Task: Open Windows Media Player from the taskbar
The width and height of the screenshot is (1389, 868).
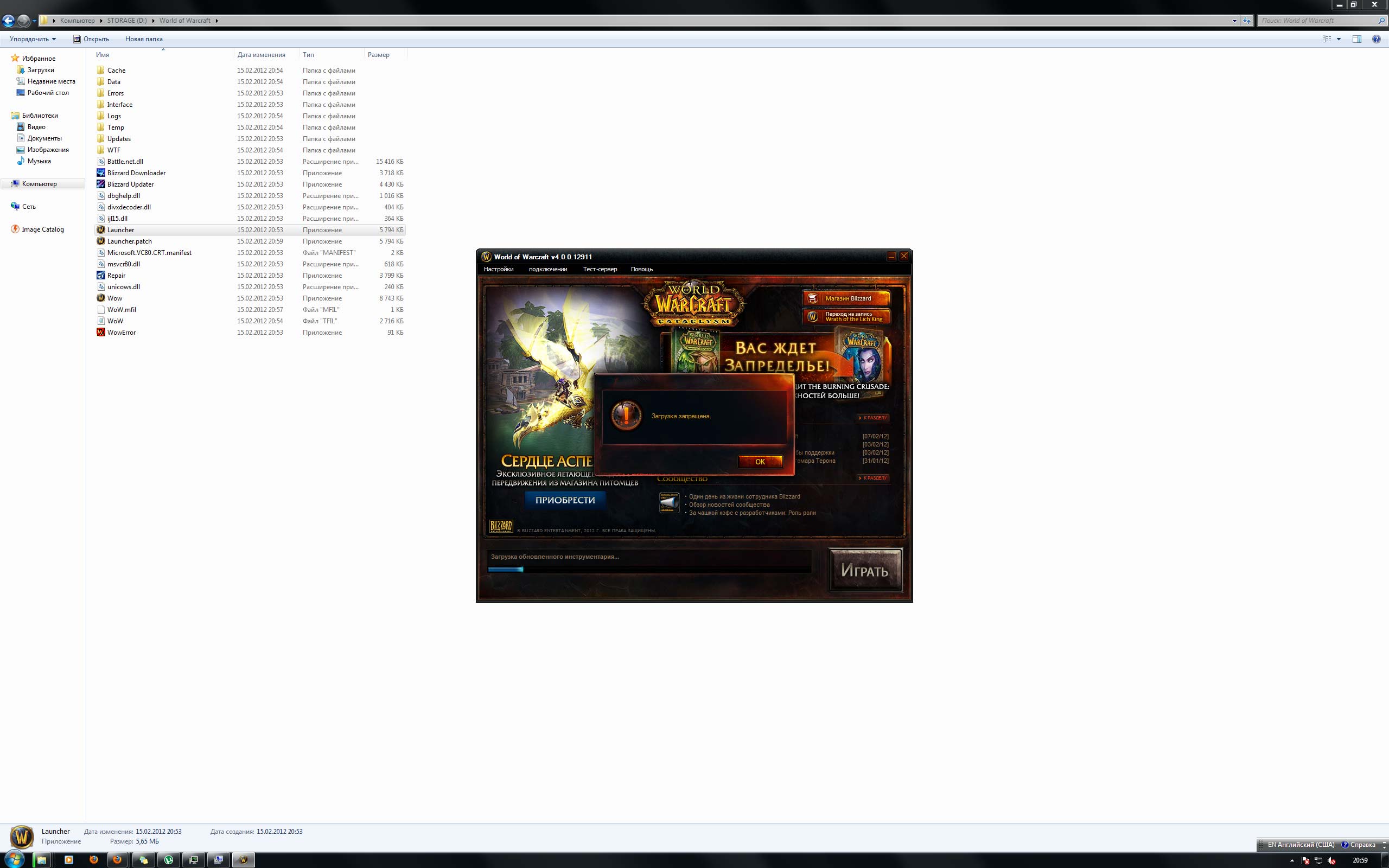Action: pos(68,860)
